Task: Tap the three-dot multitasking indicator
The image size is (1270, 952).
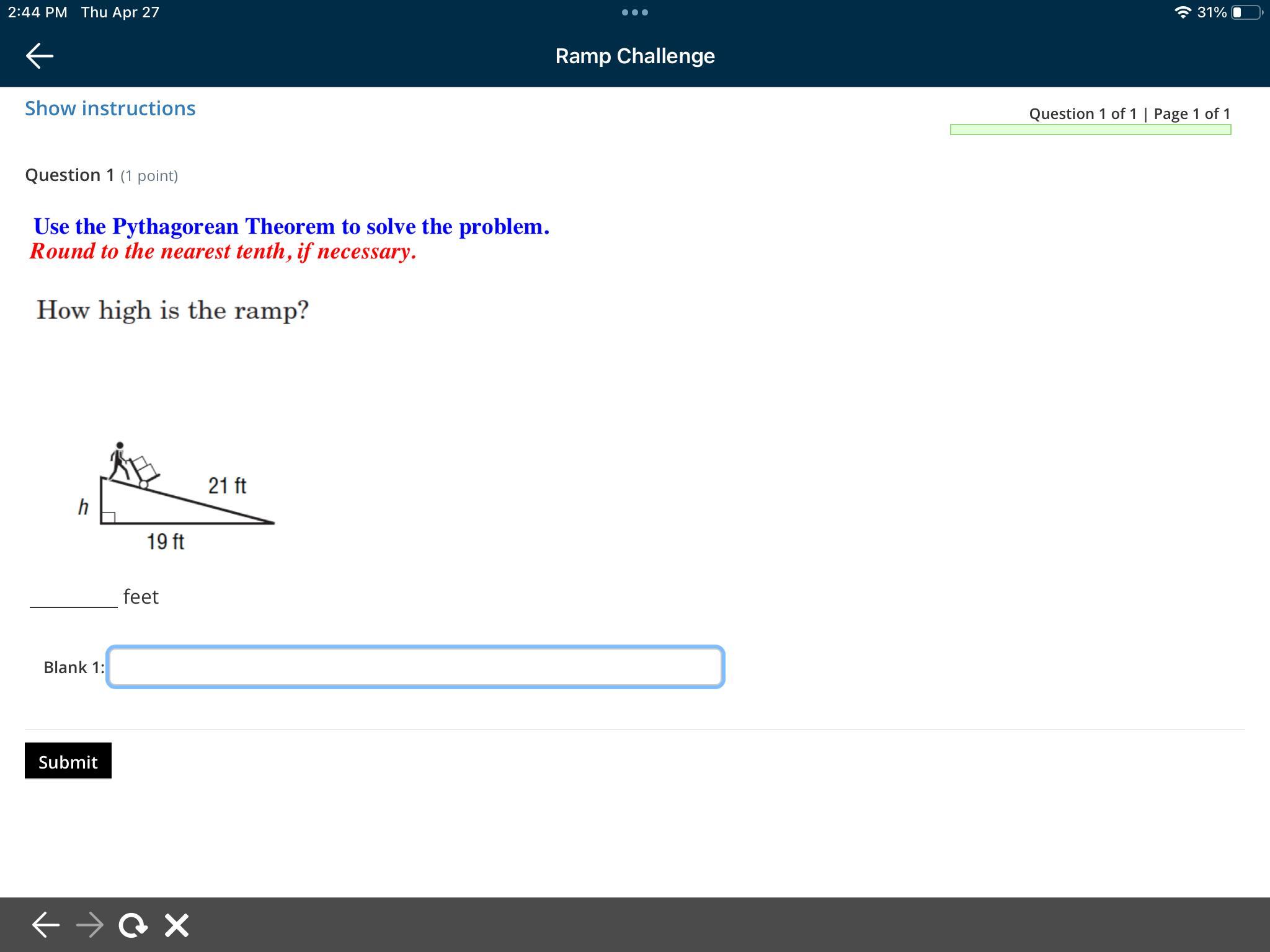Action: pos(634,12)
